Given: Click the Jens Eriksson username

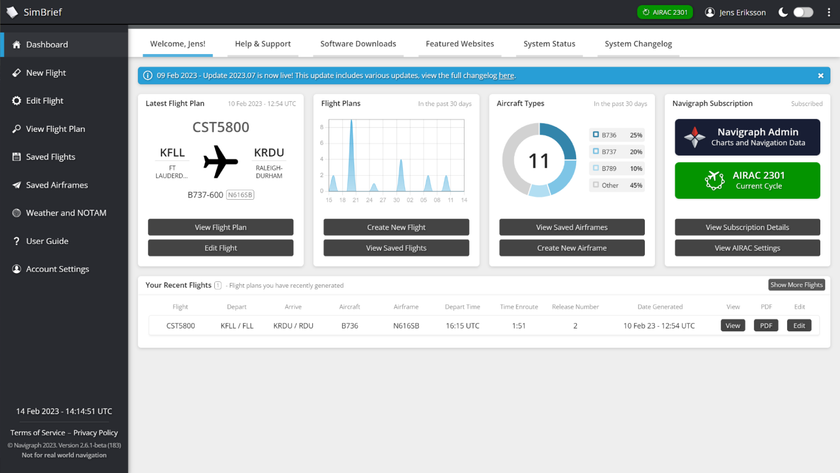Looking at the screenshot, I should pyautogui.click(x=742, y=12).
